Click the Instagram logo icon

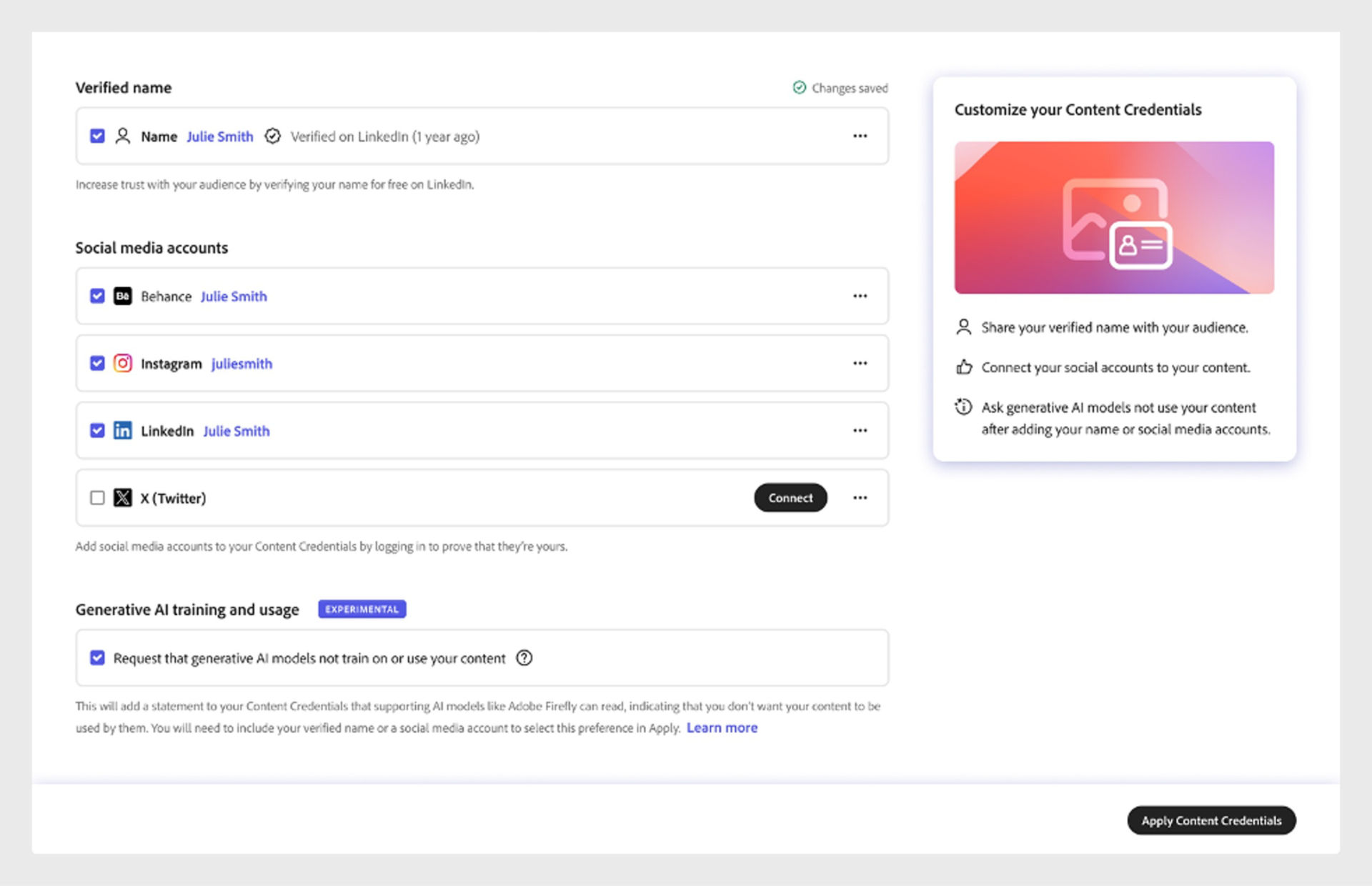point(124,363)
